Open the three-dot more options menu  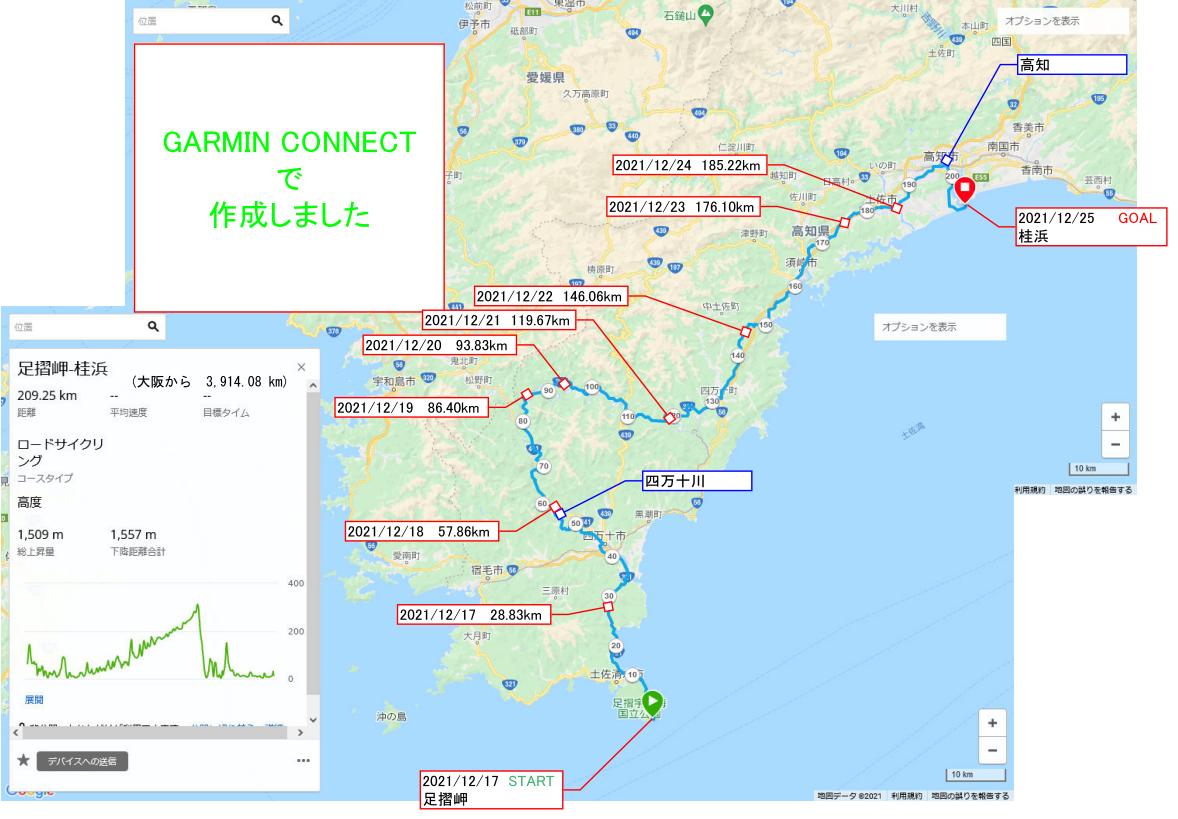[x=304, y=760]
